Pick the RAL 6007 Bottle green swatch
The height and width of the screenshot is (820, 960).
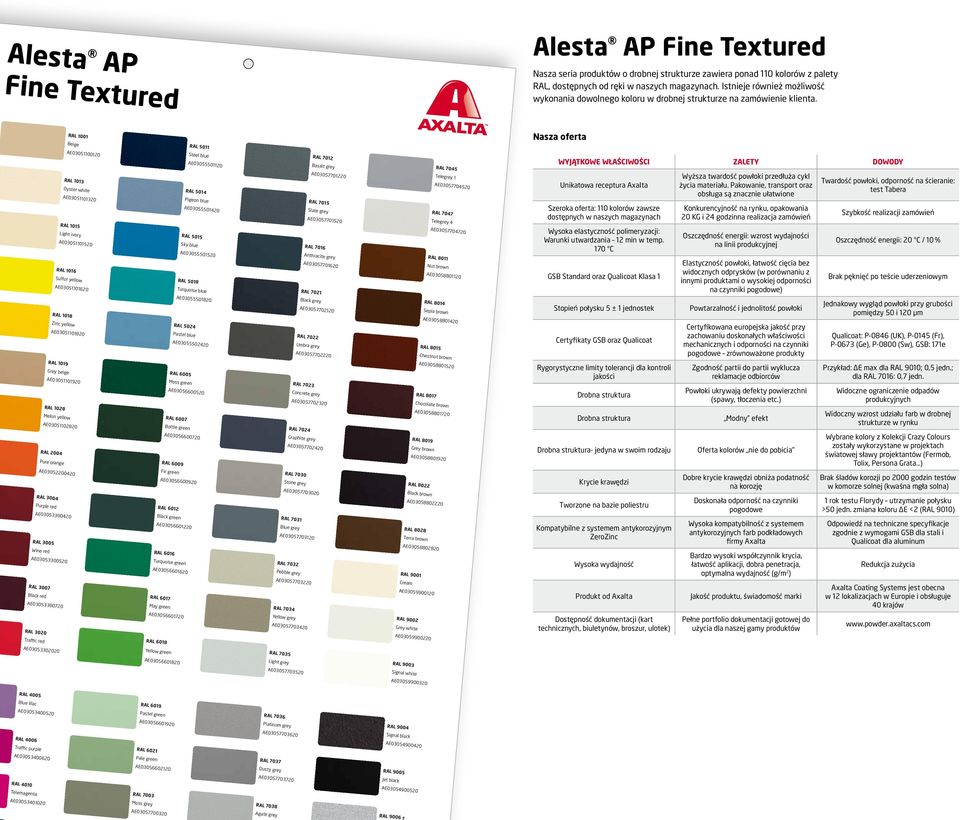(x=130, y=423)
